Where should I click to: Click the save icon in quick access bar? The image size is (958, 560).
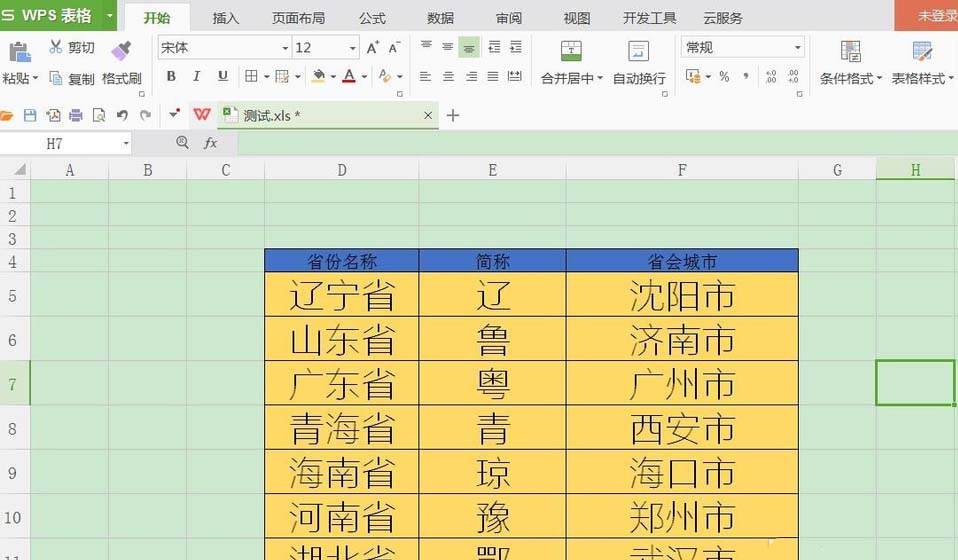(x=30, y=115)
